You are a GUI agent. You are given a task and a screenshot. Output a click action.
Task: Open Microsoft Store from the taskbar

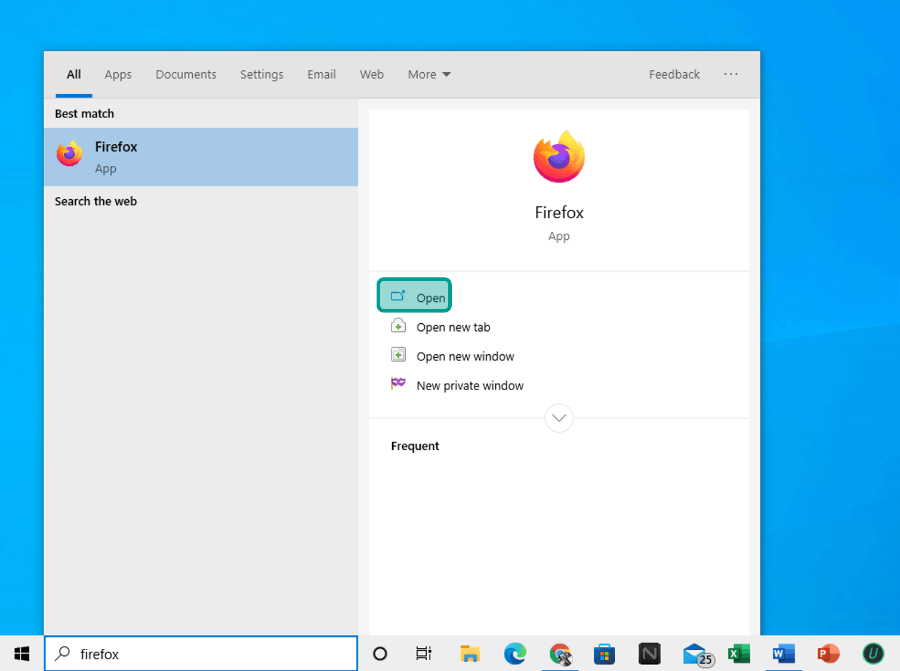pos(604,653)
